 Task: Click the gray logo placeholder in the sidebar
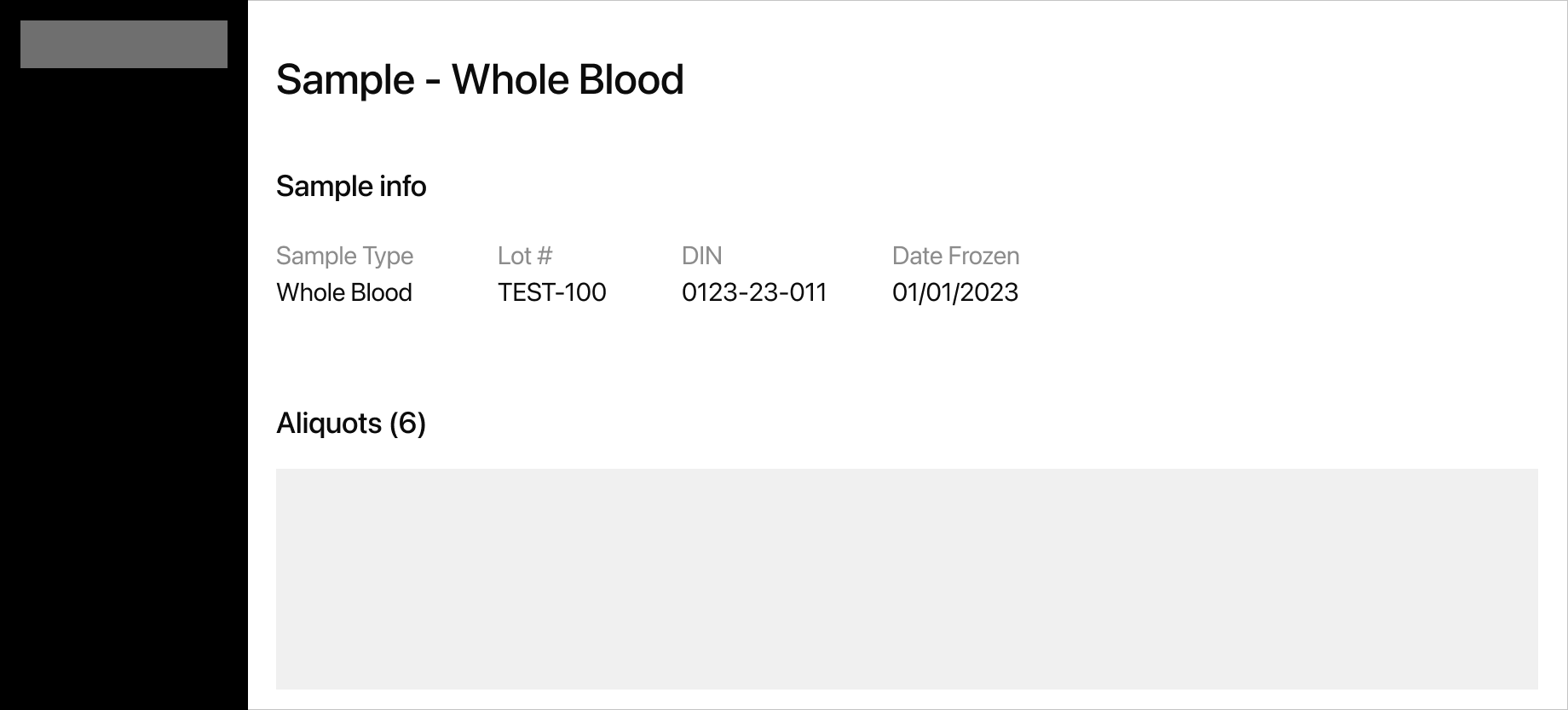pyautogui.click(x=124, y=44)
